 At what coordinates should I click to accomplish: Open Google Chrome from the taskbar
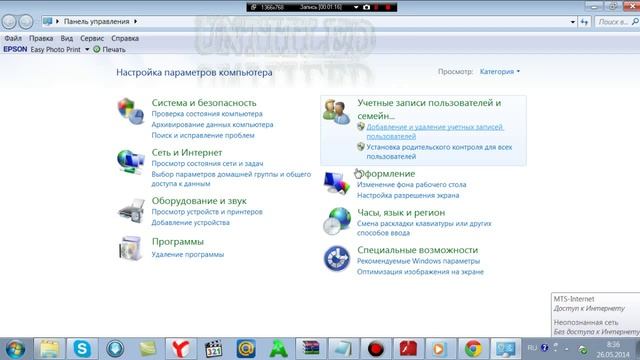473,349
